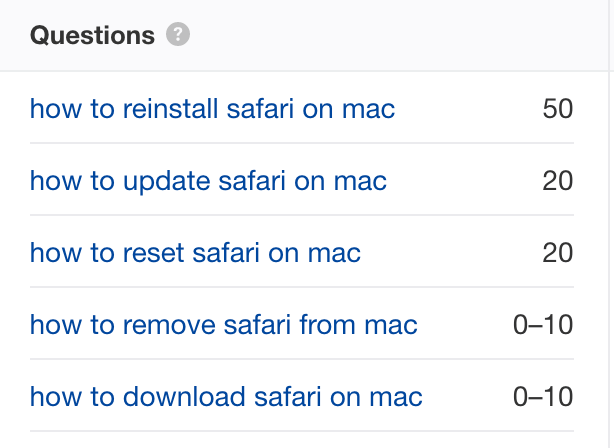Click blank space in the update safari row

tap(460, 181)
